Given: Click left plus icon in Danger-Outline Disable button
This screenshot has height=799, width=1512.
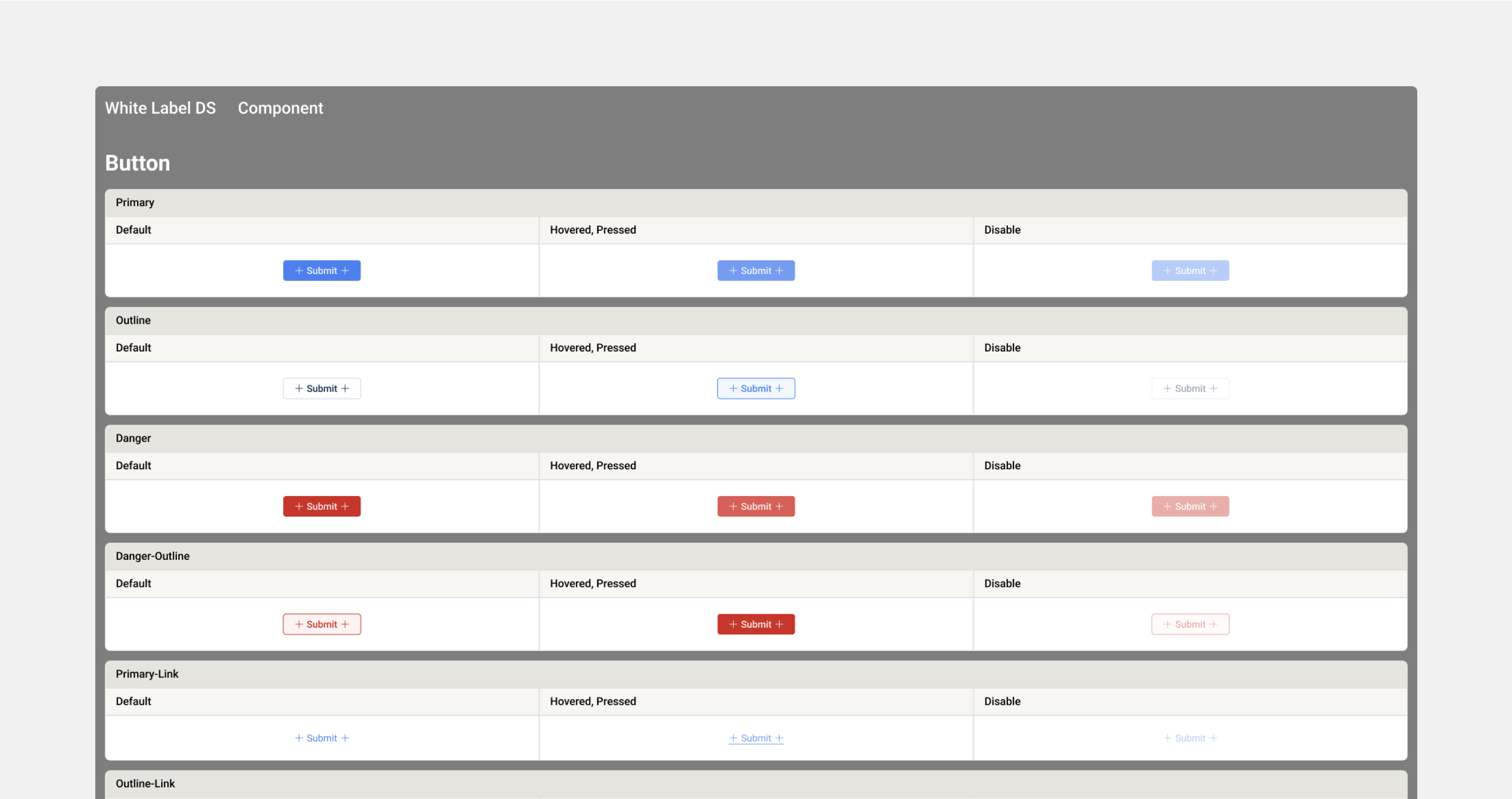Looking at the screenshot, I should (1167, 624).
